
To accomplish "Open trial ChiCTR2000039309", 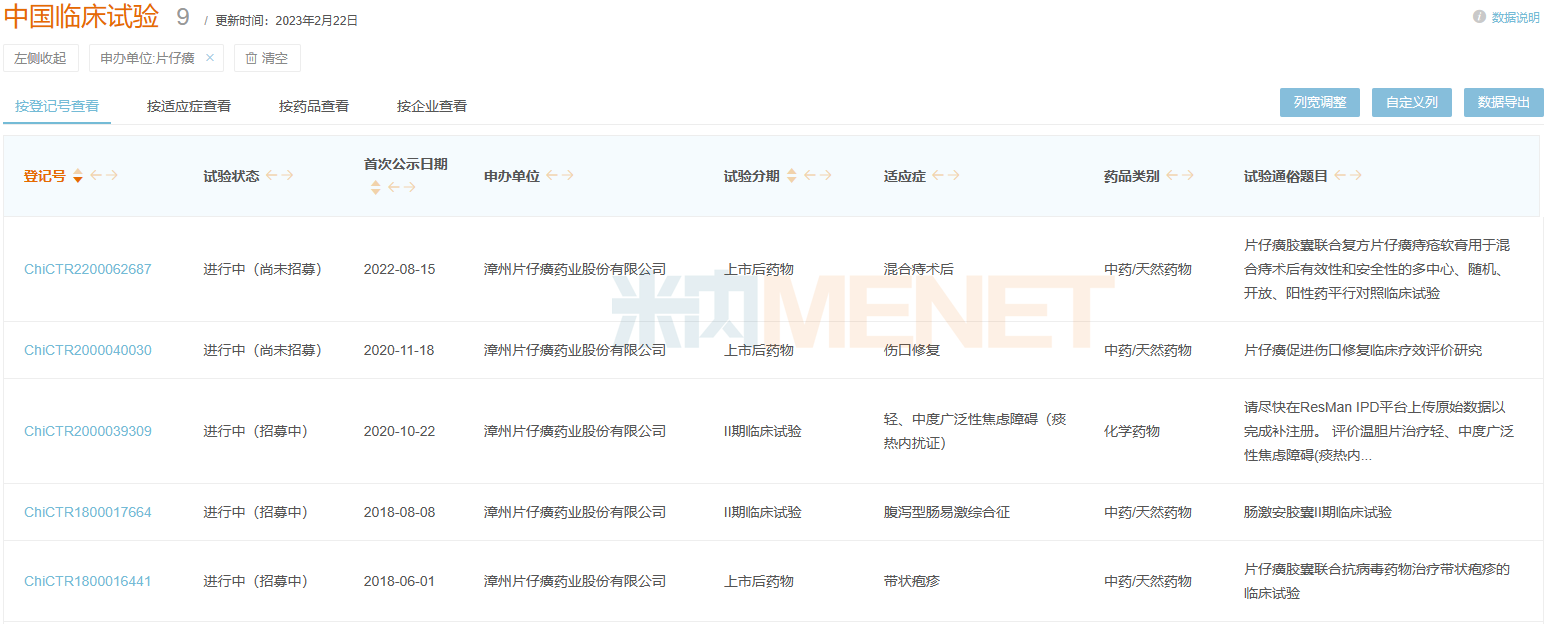I will [88, 431].
